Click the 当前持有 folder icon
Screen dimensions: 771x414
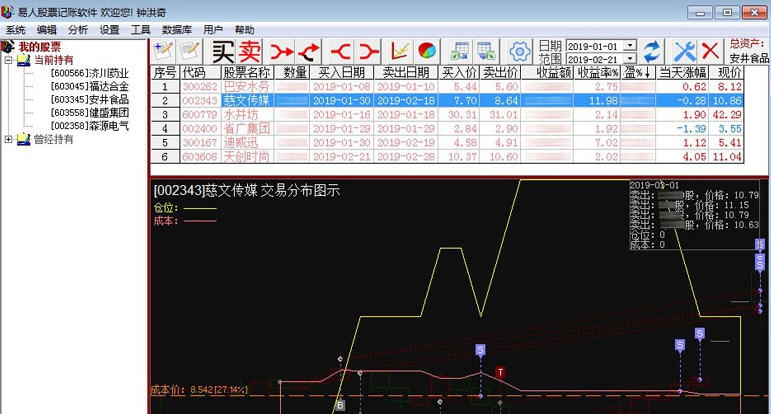(x=24, y=60)
